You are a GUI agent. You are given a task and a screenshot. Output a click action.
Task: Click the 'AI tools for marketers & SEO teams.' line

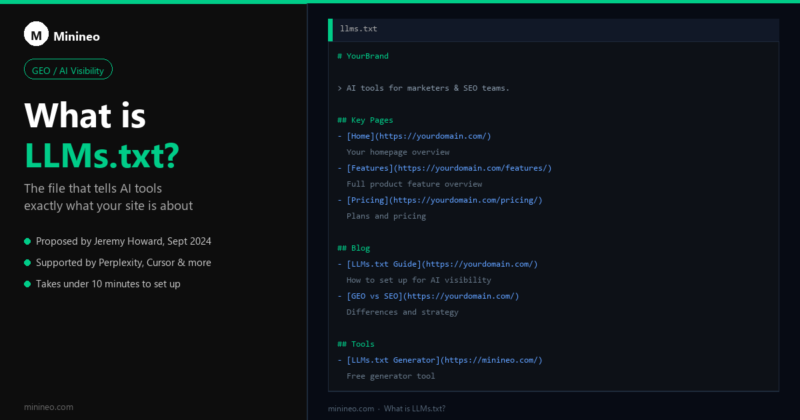[423, 88]
